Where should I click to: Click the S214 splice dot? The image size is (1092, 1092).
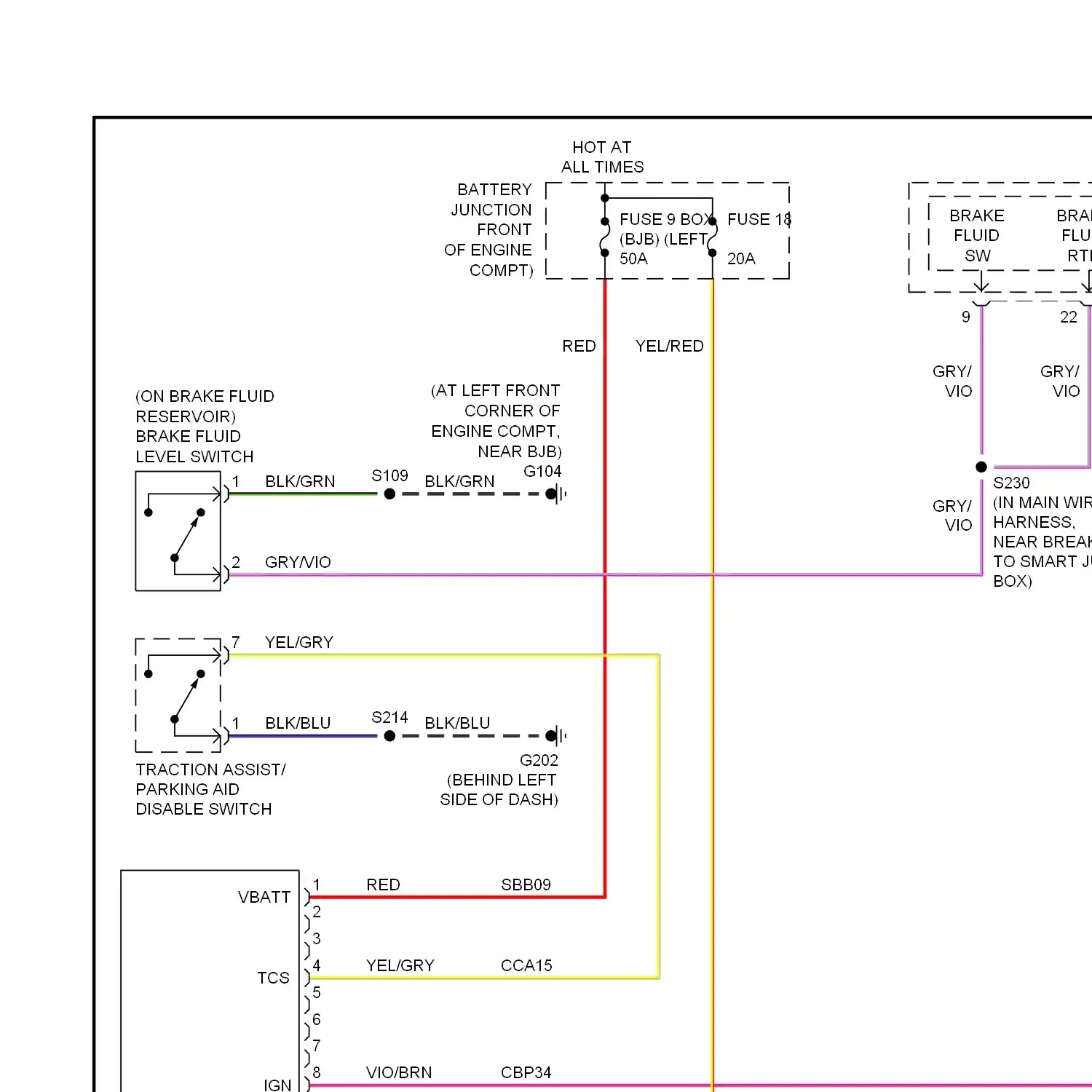(389, 735)
